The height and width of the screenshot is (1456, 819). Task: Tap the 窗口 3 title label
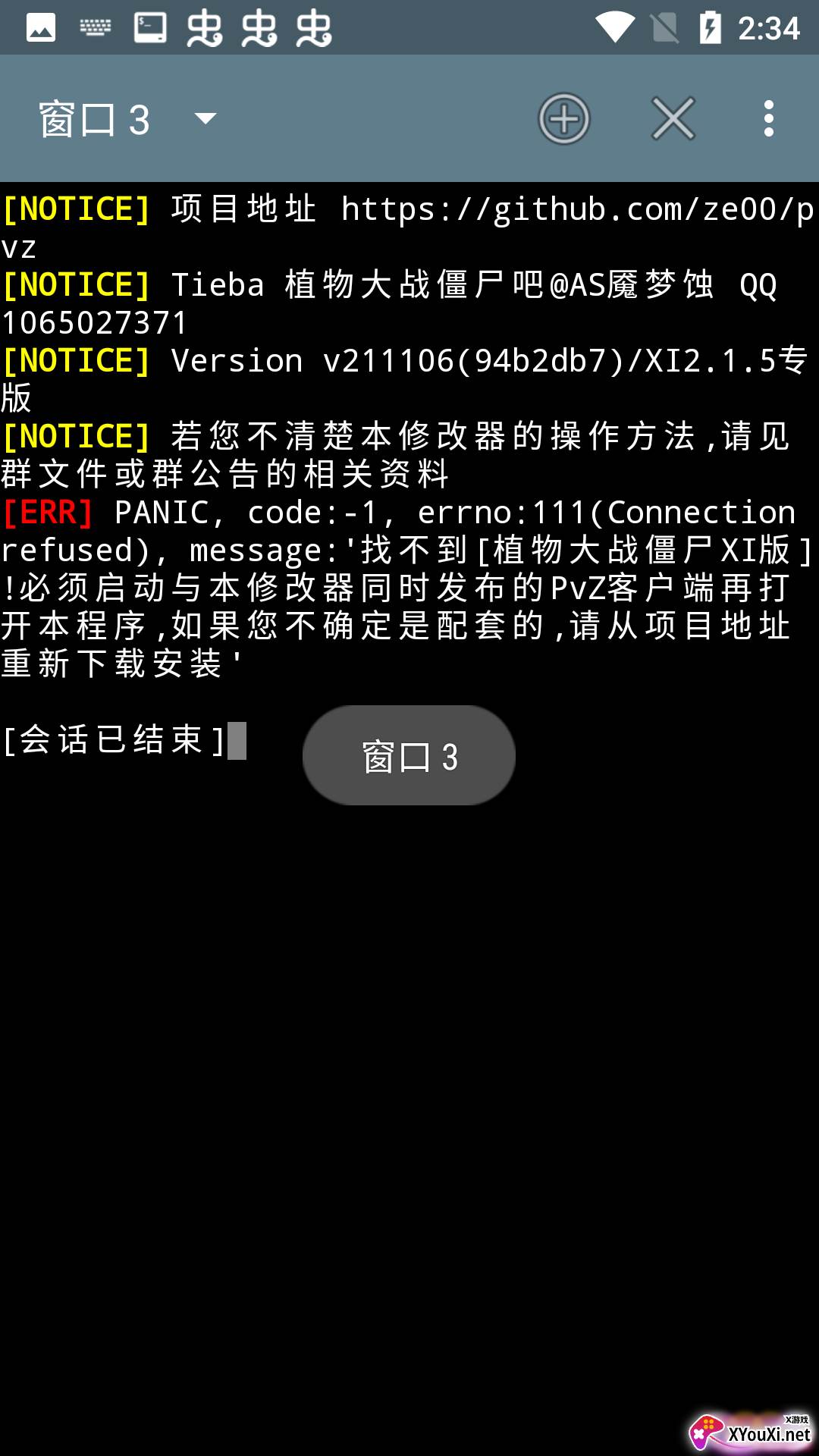(95, 120)
